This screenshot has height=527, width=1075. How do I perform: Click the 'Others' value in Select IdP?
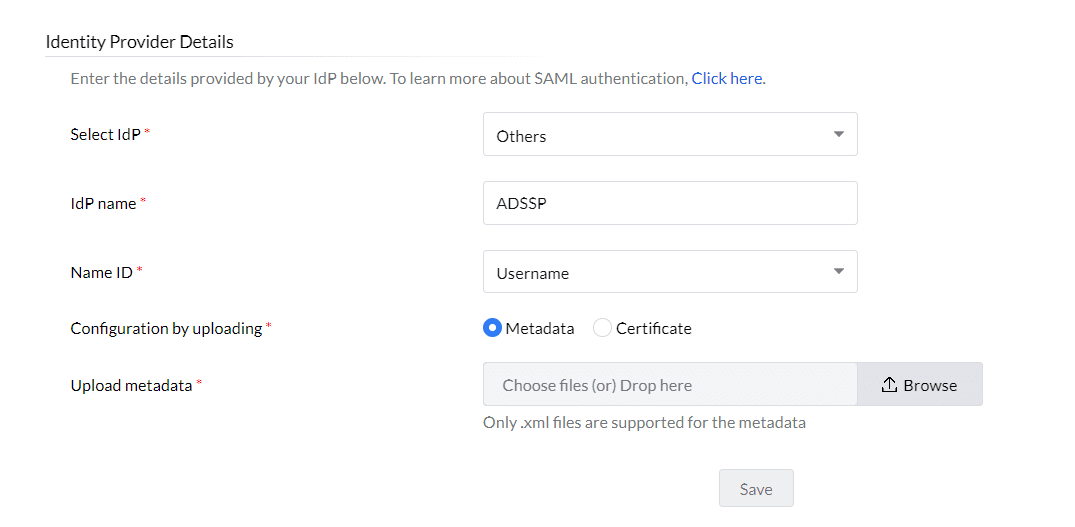coord(522,136)
